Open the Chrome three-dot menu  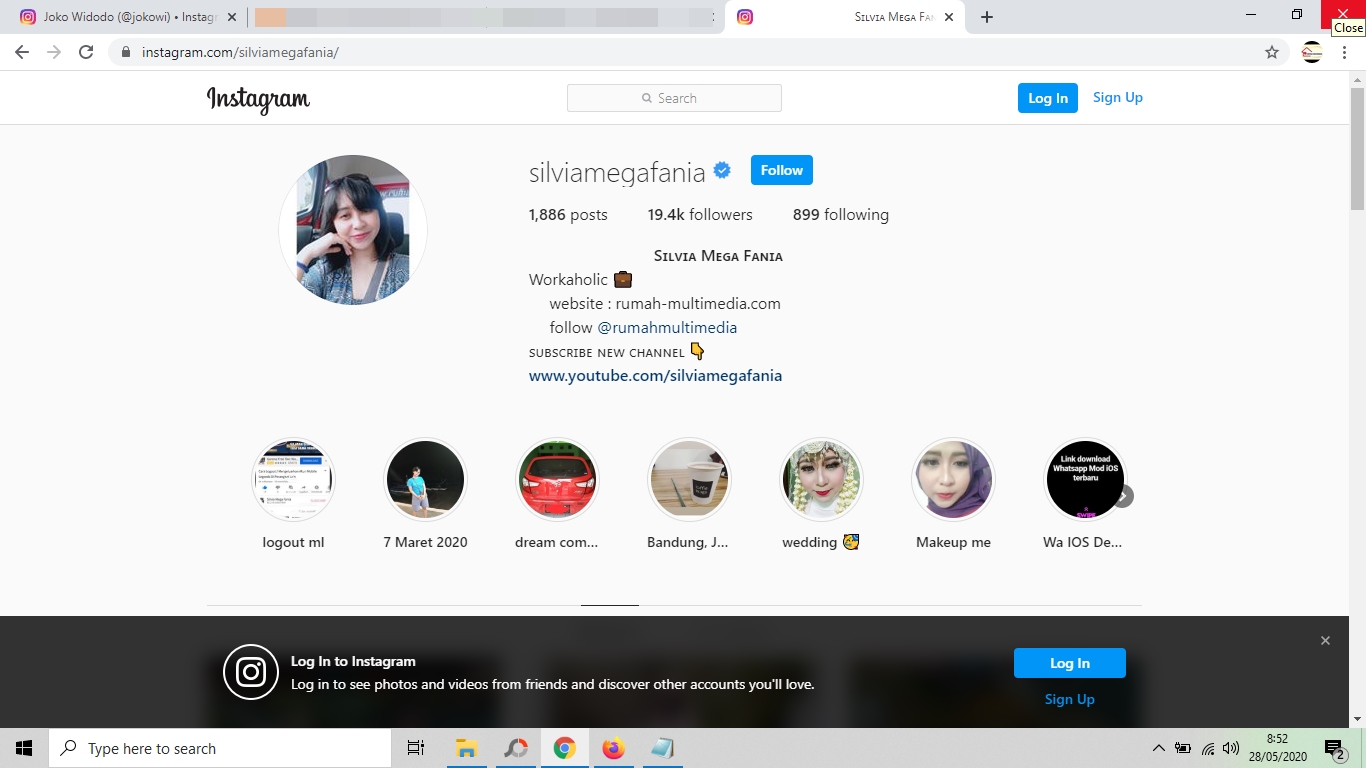pyautogui.click(x=1345, y=52)
